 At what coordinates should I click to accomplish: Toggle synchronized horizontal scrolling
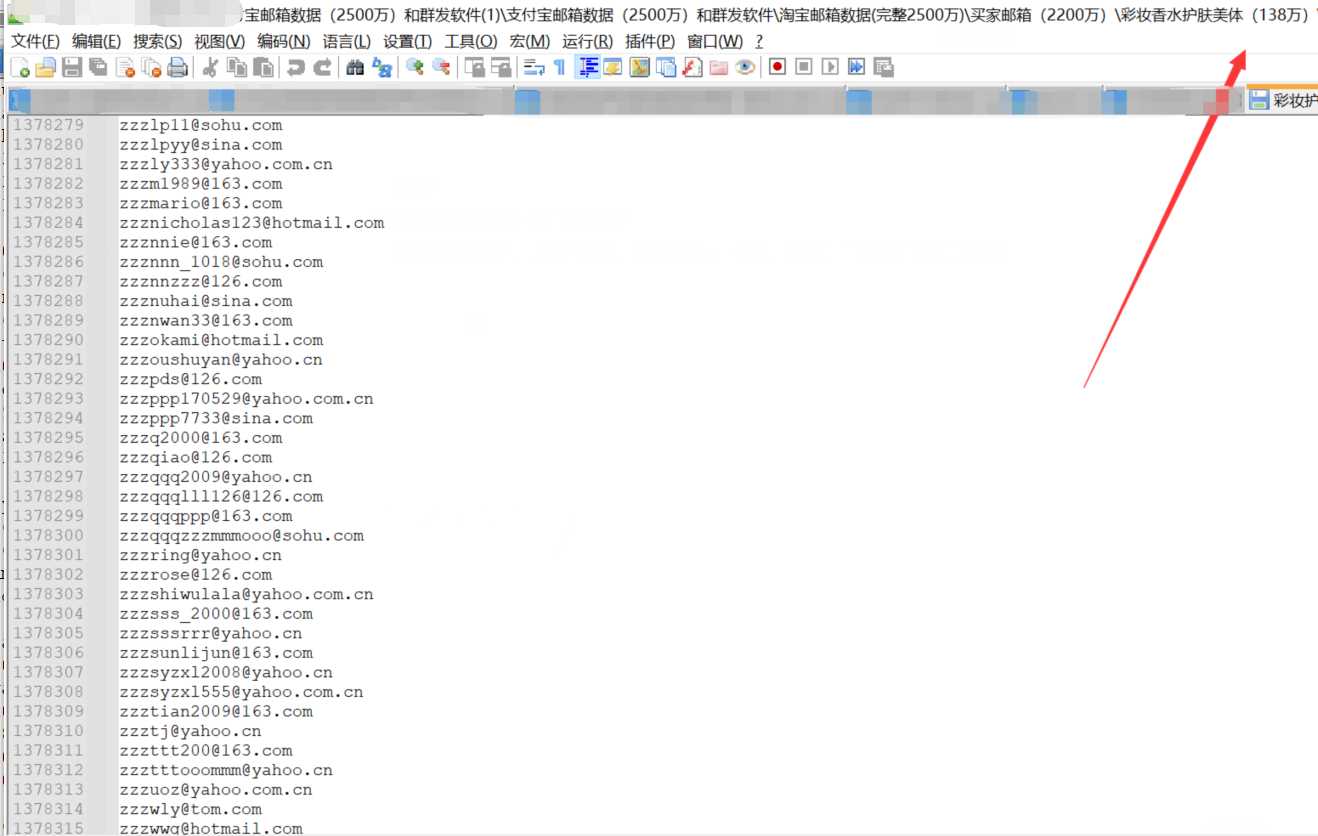tap(500, 67)
